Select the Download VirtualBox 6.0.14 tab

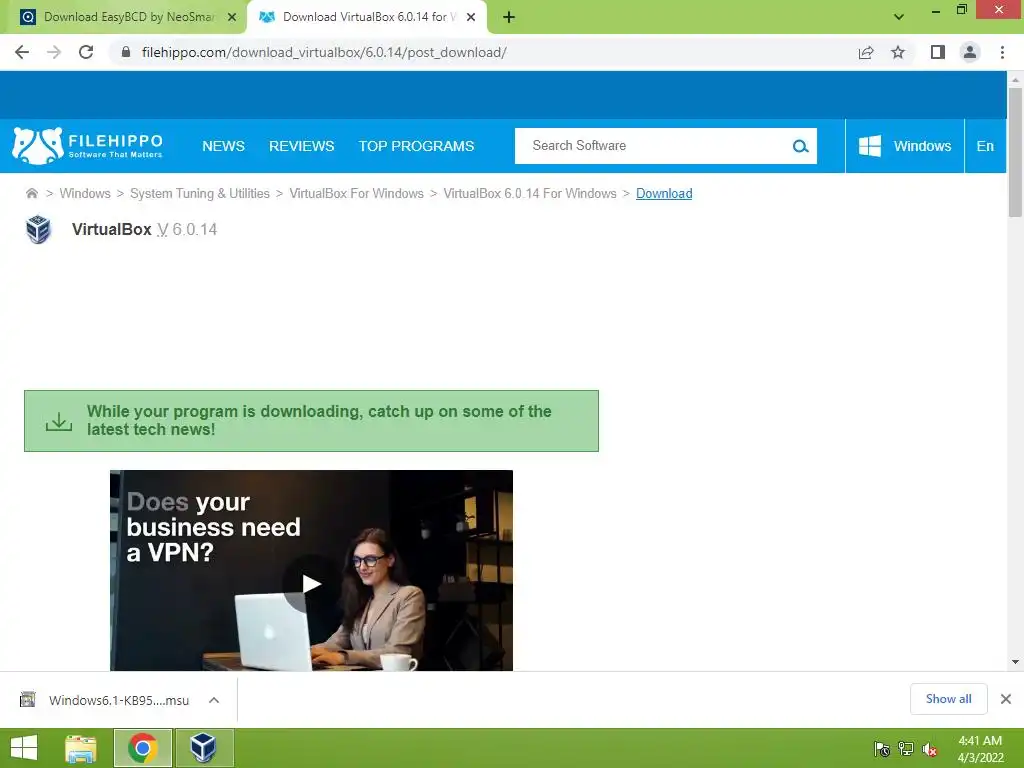[x=366, y=17]
